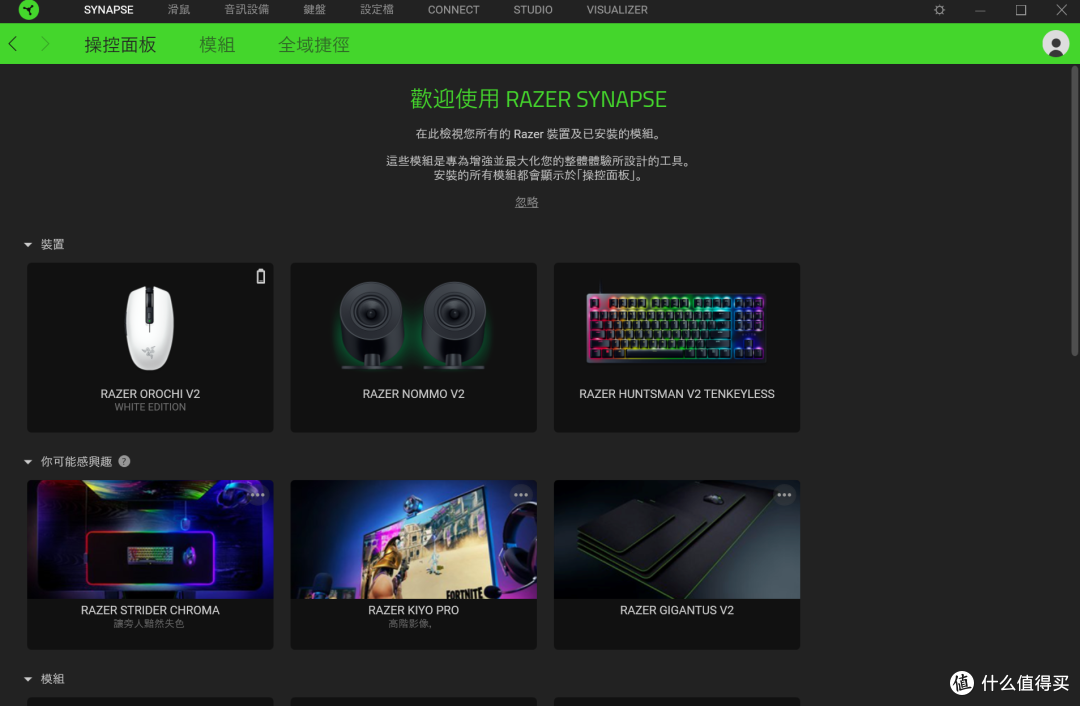Open more options on Strider Chroma card
Image resolution: width=1080 pixels, height=706 pixels.
coord(258,495)
